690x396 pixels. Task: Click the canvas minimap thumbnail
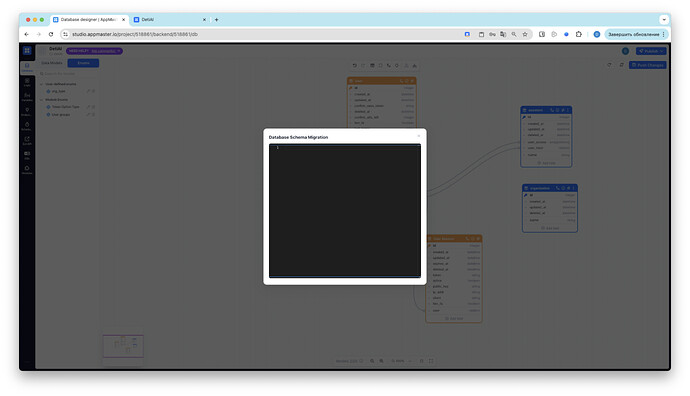point(123,346)
